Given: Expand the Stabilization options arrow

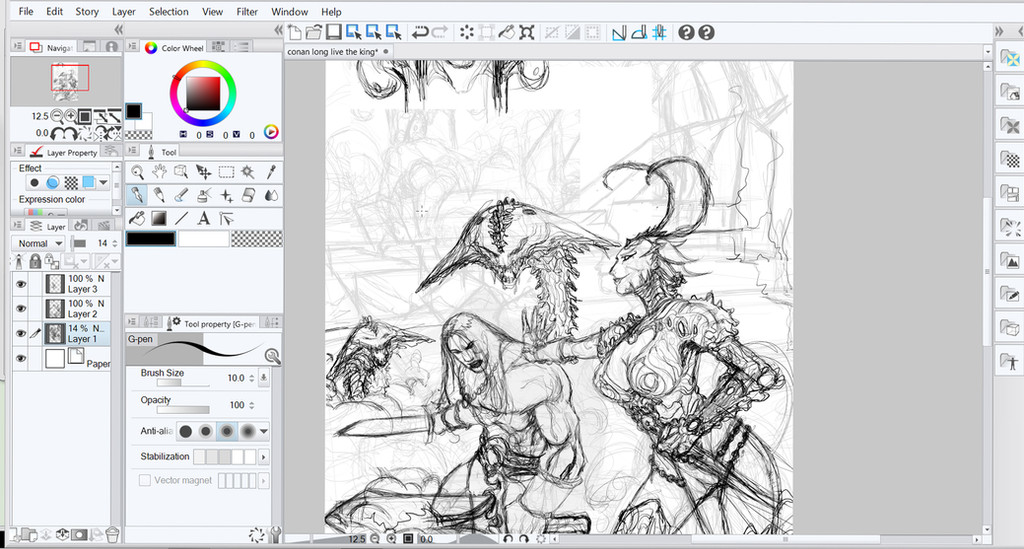Looking at the screenshot, I should click(x=264, y=457).
